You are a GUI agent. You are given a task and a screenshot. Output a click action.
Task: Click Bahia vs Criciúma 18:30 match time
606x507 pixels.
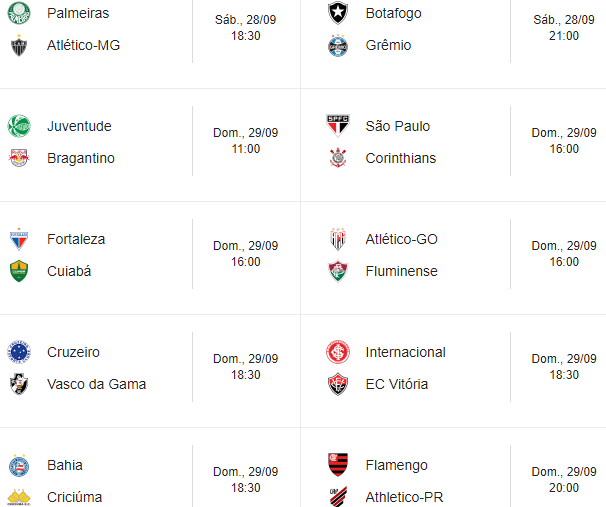246,480
